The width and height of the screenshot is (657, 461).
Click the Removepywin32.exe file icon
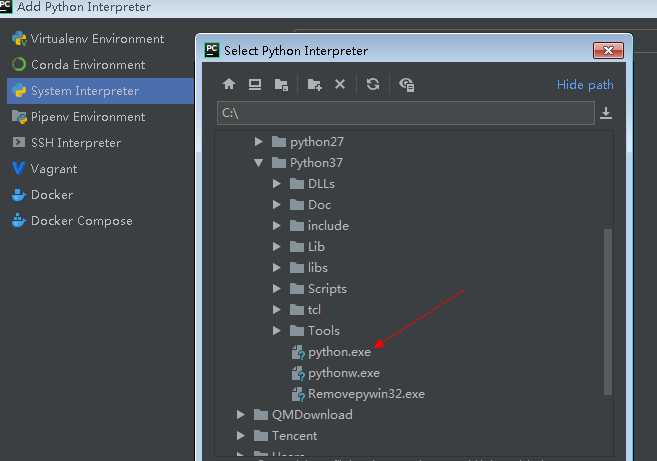pyautogui.click(x=298, y=394)
